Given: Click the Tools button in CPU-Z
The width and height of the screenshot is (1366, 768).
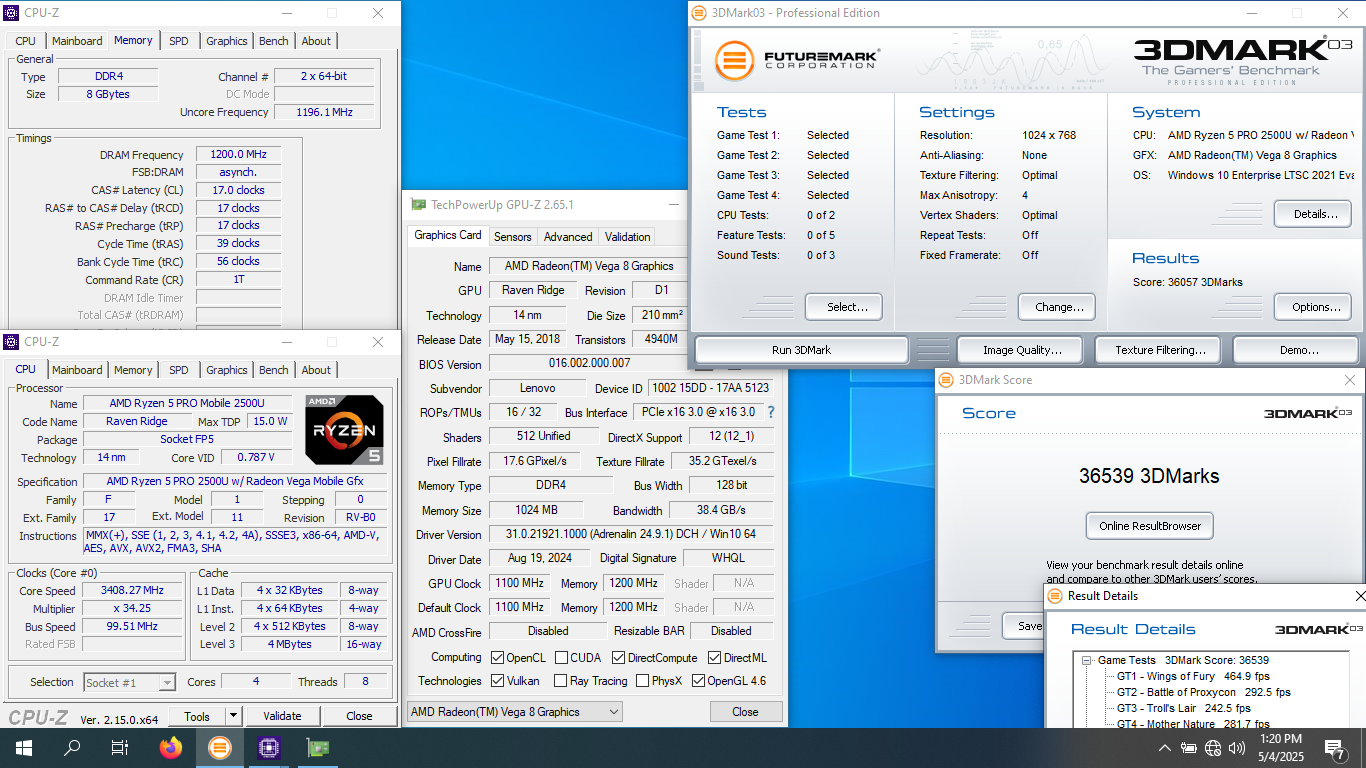Looking at the screenshot, I should click(x=197, y=716).
